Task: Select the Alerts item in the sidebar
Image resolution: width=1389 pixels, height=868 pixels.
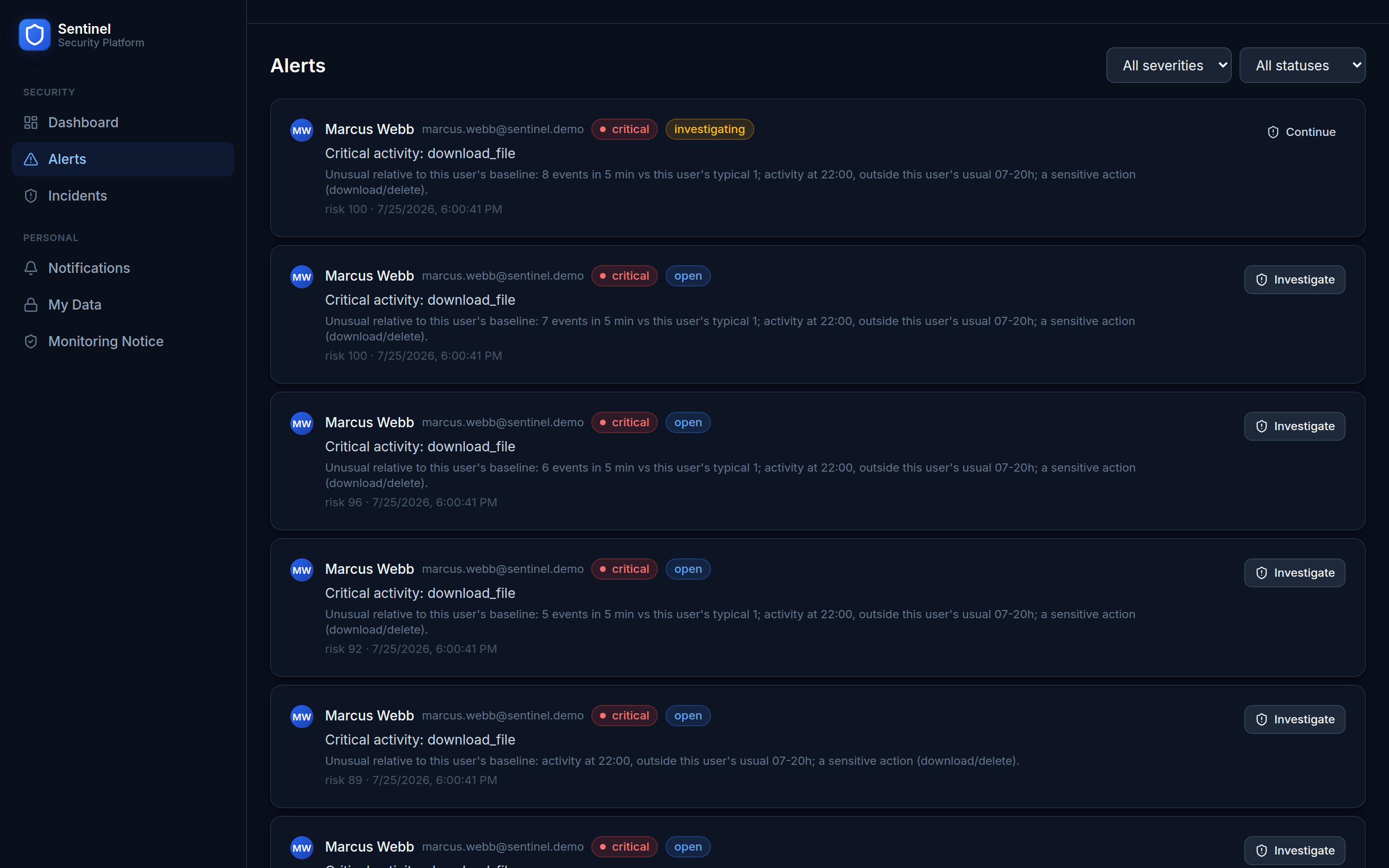Action: click(123, 159)
